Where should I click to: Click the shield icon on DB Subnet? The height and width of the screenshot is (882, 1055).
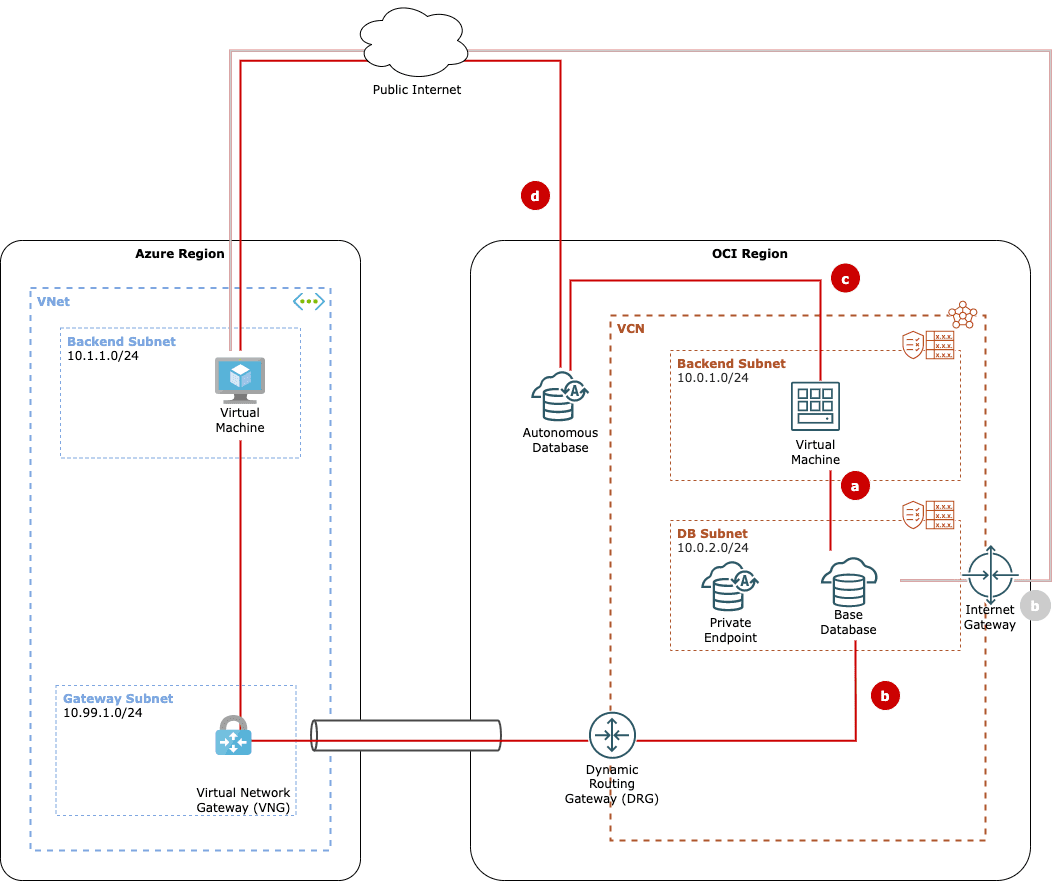[912, 515]
